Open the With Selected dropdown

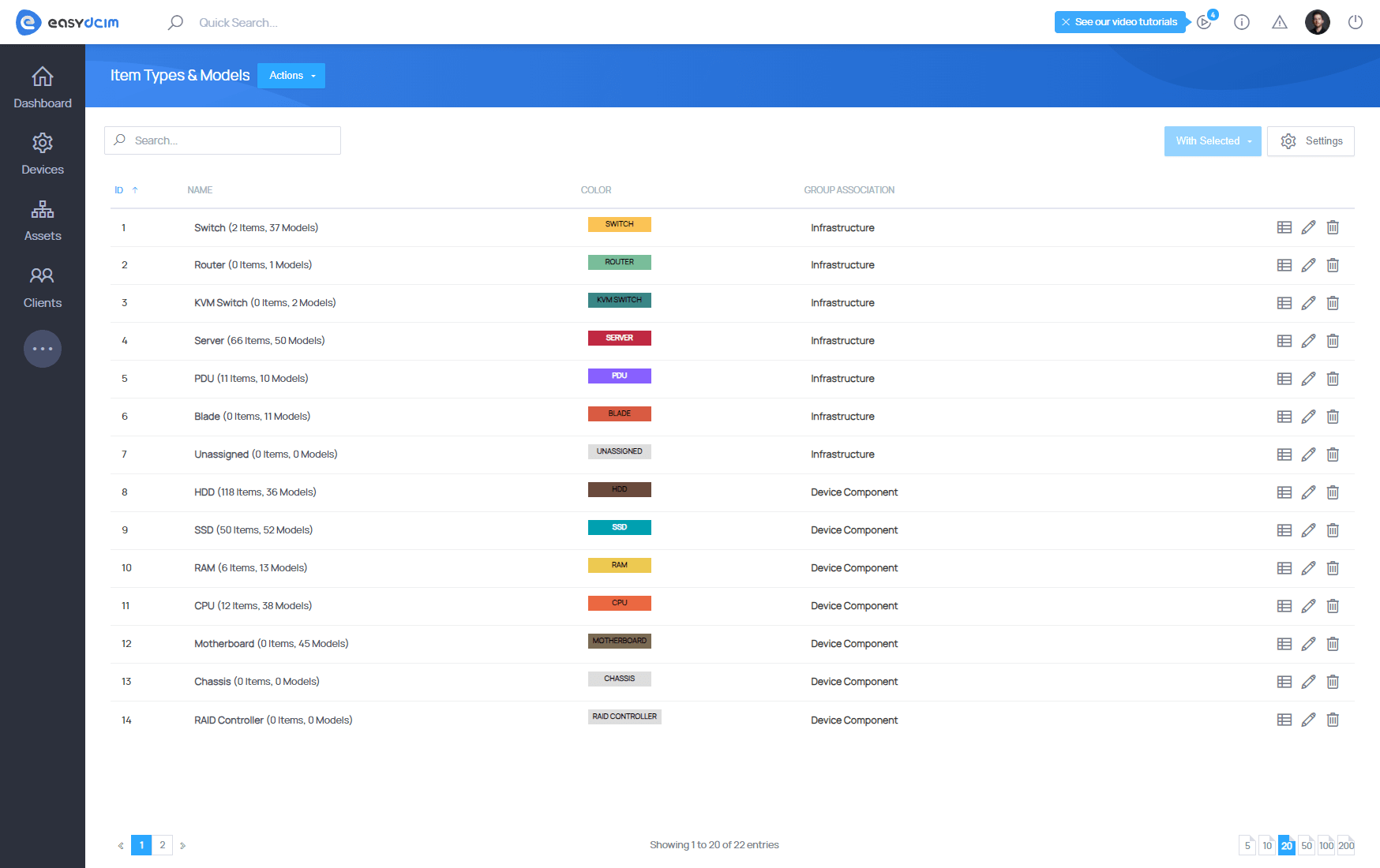1212,141
